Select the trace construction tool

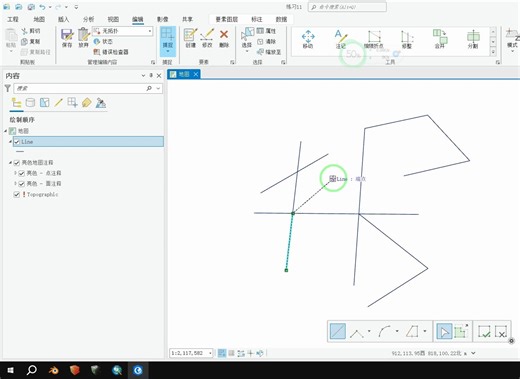click(x=412, y=332)
